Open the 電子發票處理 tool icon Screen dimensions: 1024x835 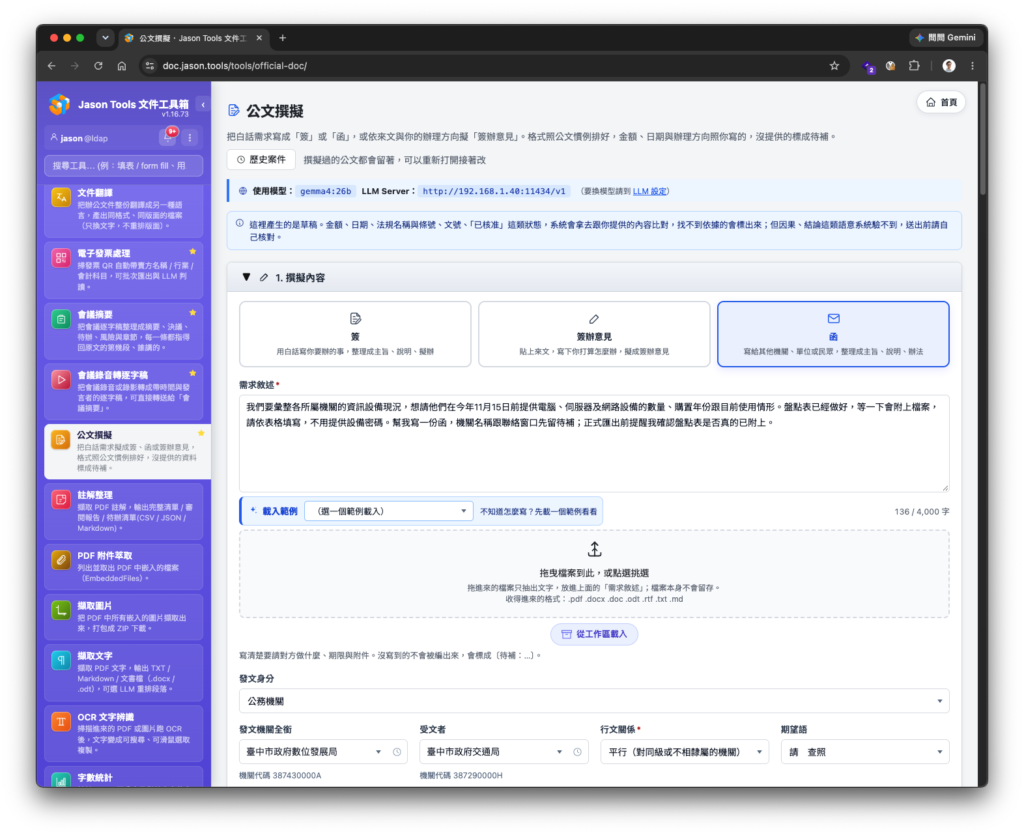click(61, 257)
